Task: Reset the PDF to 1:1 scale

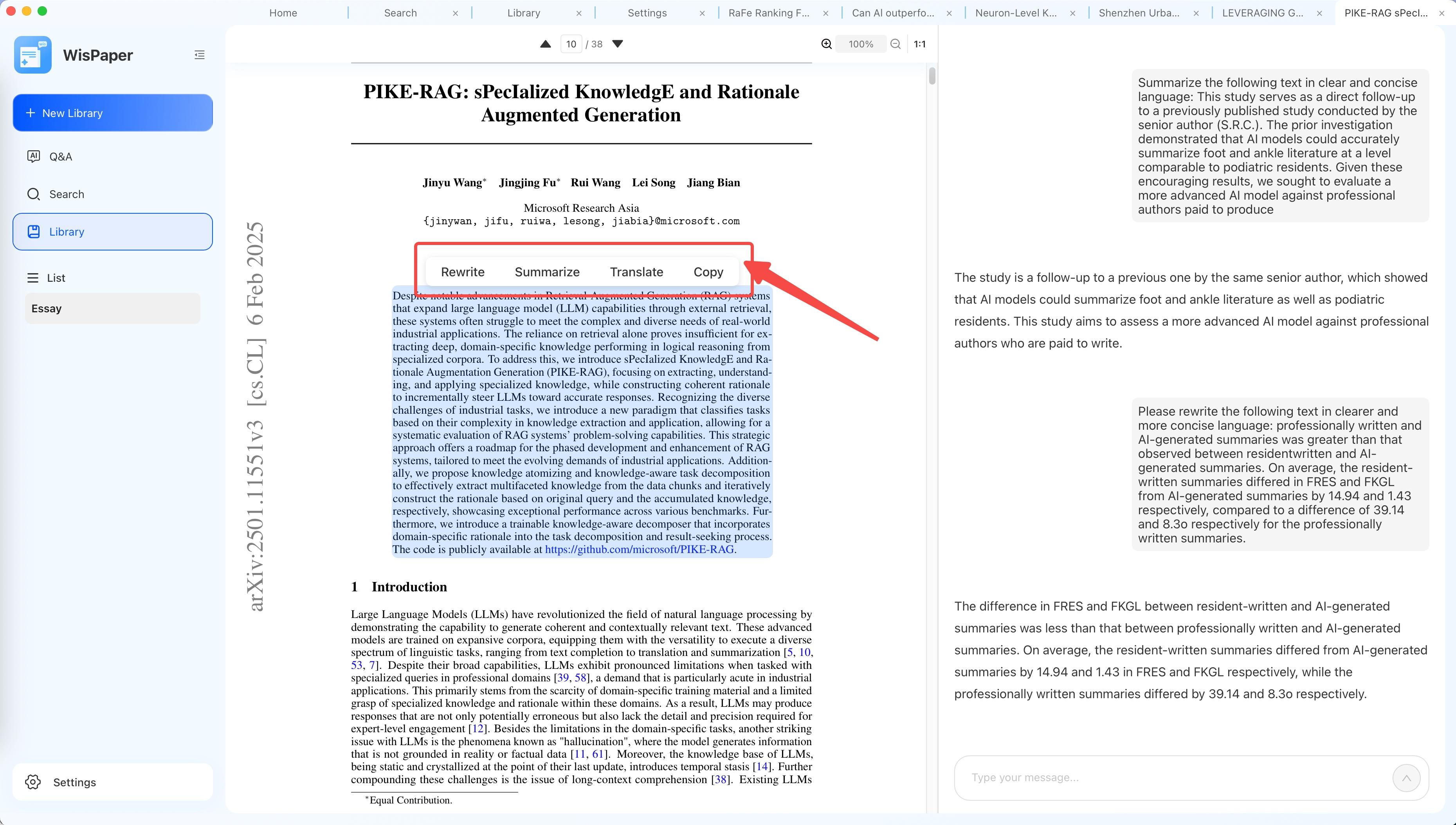Action: pyautogui.click(x=919, y=44)
